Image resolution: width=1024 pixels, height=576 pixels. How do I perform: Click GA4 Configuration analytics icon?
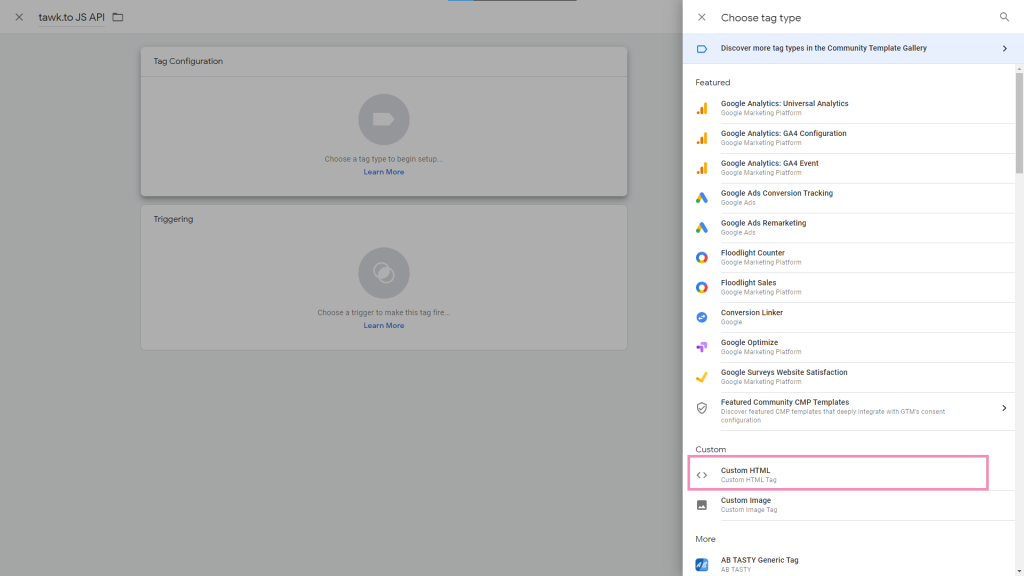point(701,138)
